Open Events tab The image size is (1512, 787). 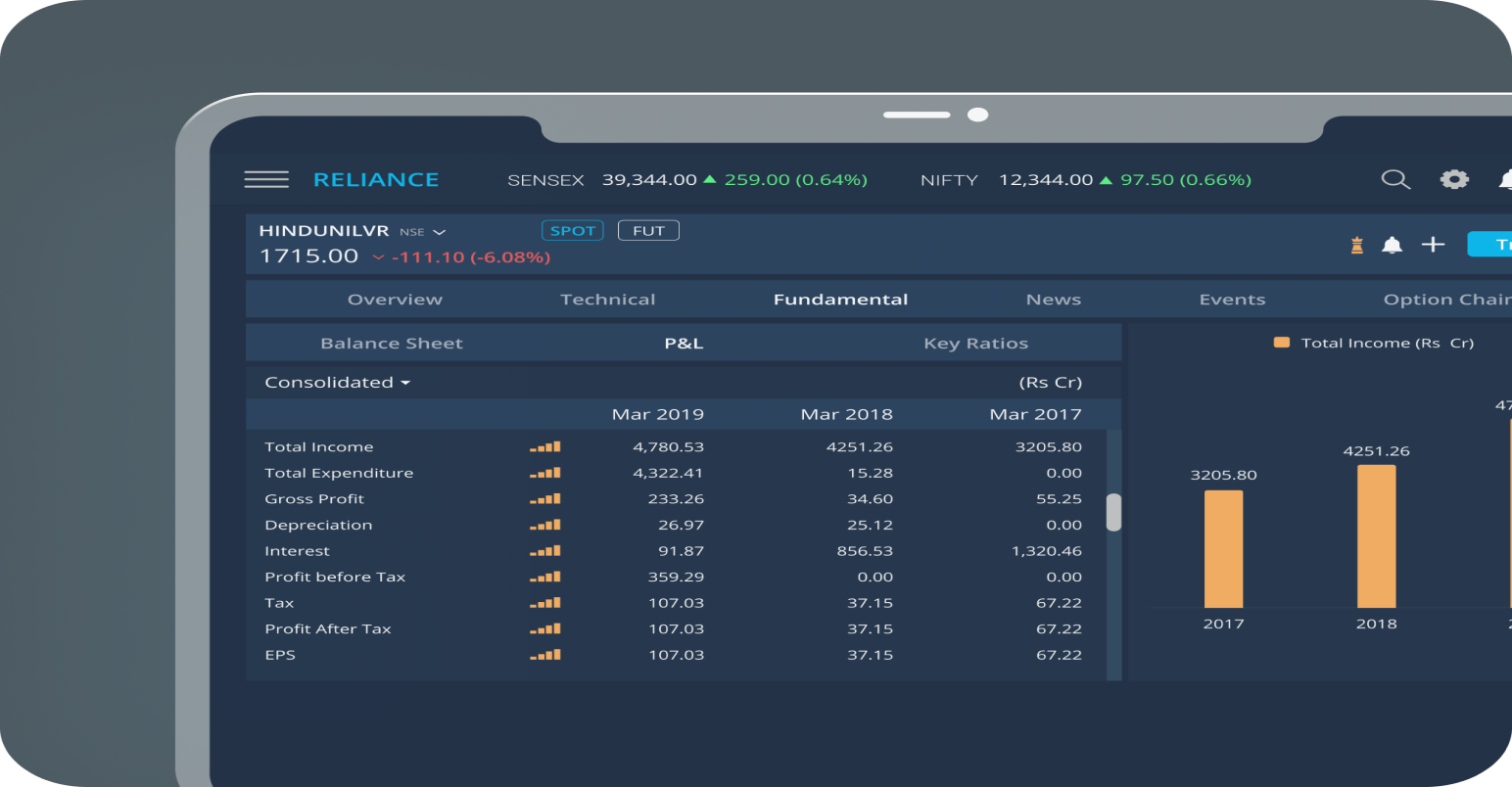[x=1232, y=300]
